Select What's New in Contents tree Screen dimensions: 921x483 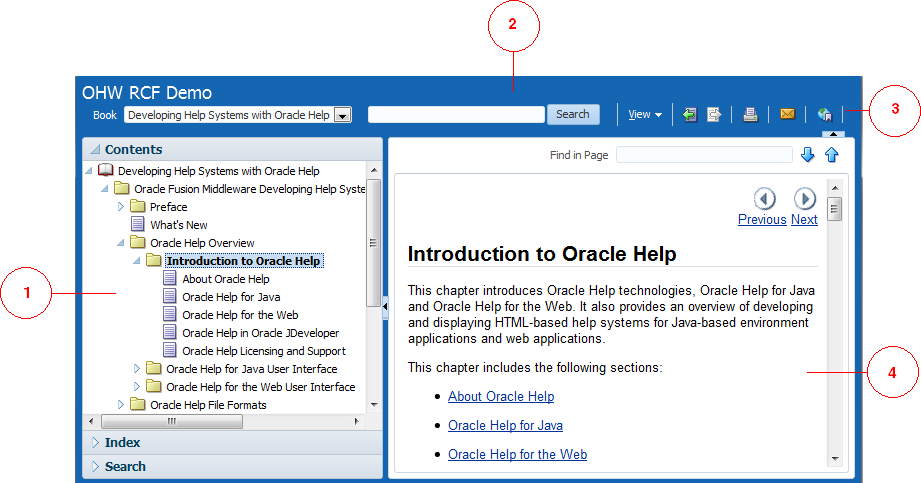[179, 224]
